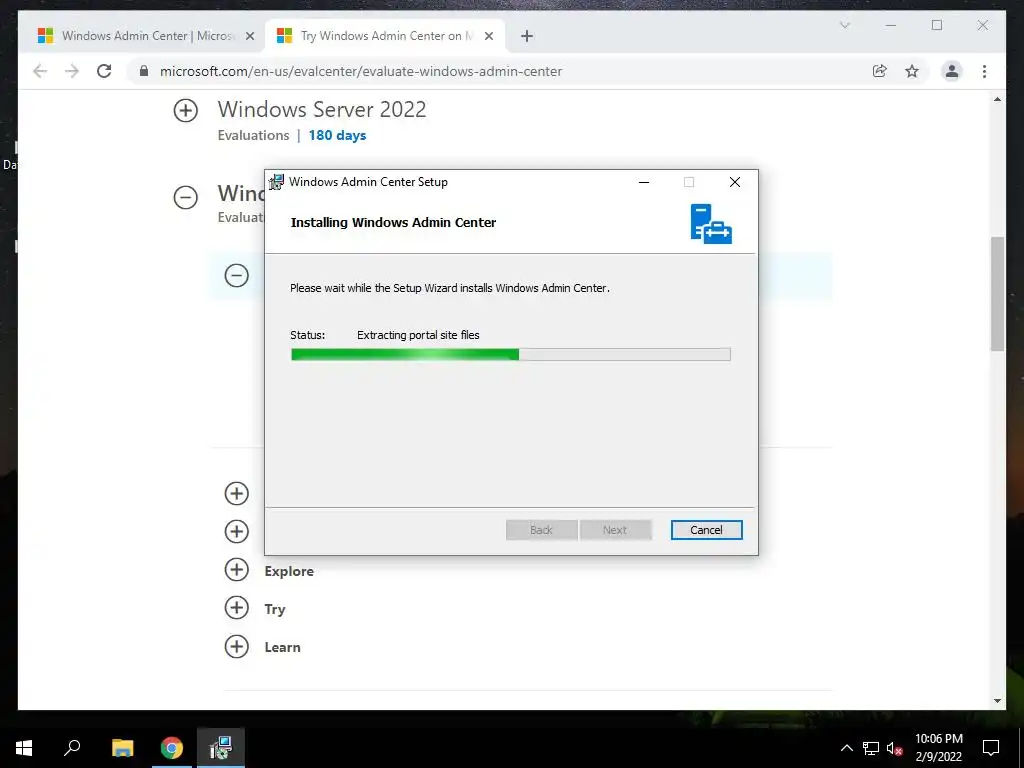This screenshot has width=1024, height=768.
Task: Open Chrome three-dot menu
Action: pos(984,71)
